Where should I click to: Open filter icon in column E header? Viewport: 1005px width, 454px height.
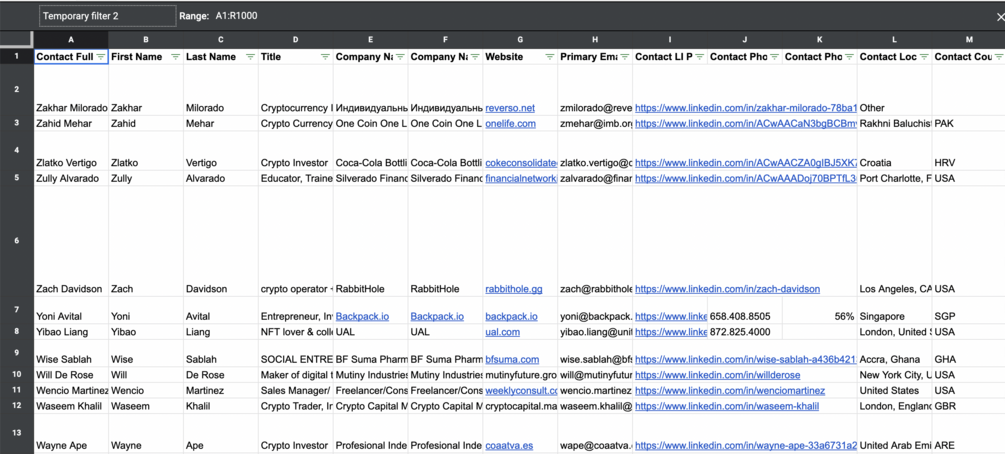[x=400, y=57]
